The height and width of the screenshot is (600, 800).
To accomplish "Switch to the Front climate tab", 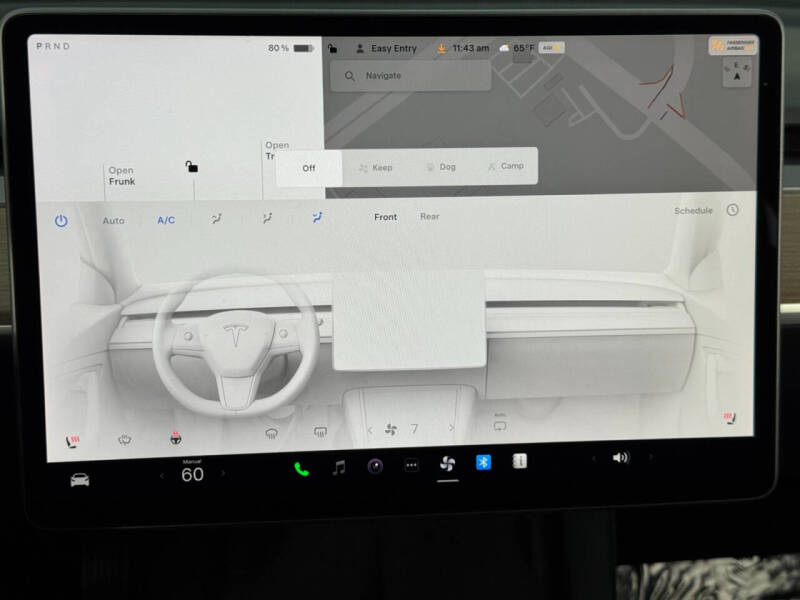I will [385, 217].
